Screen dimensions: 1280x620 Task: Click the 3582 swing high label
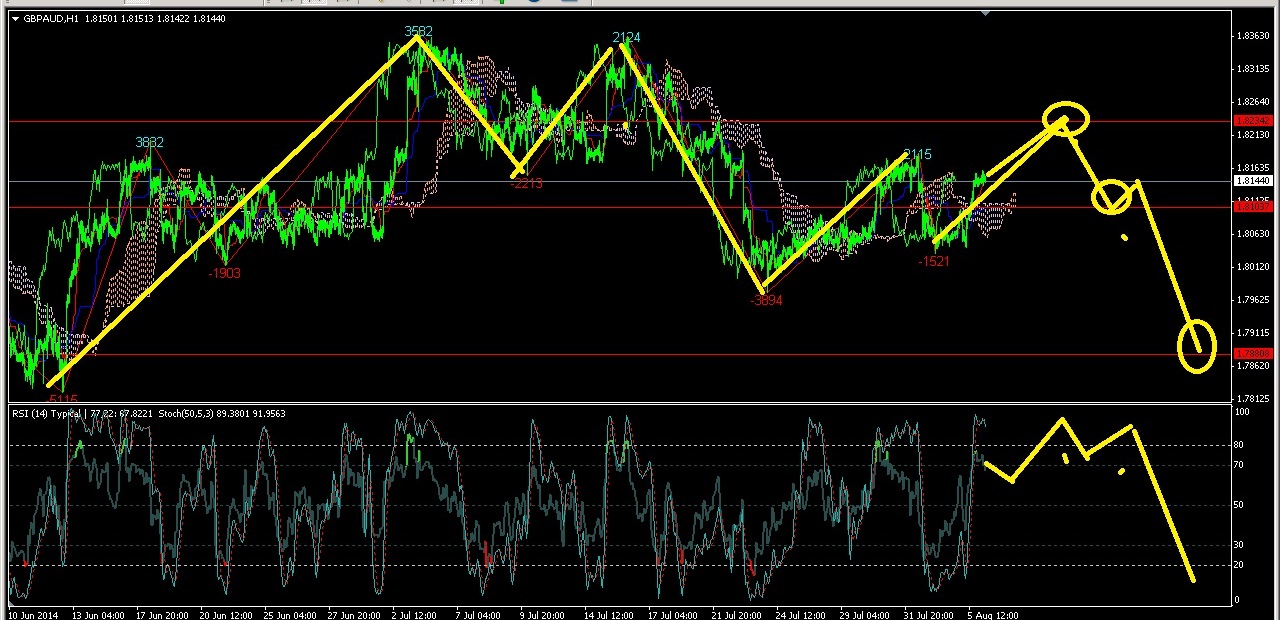pos(418,32)
